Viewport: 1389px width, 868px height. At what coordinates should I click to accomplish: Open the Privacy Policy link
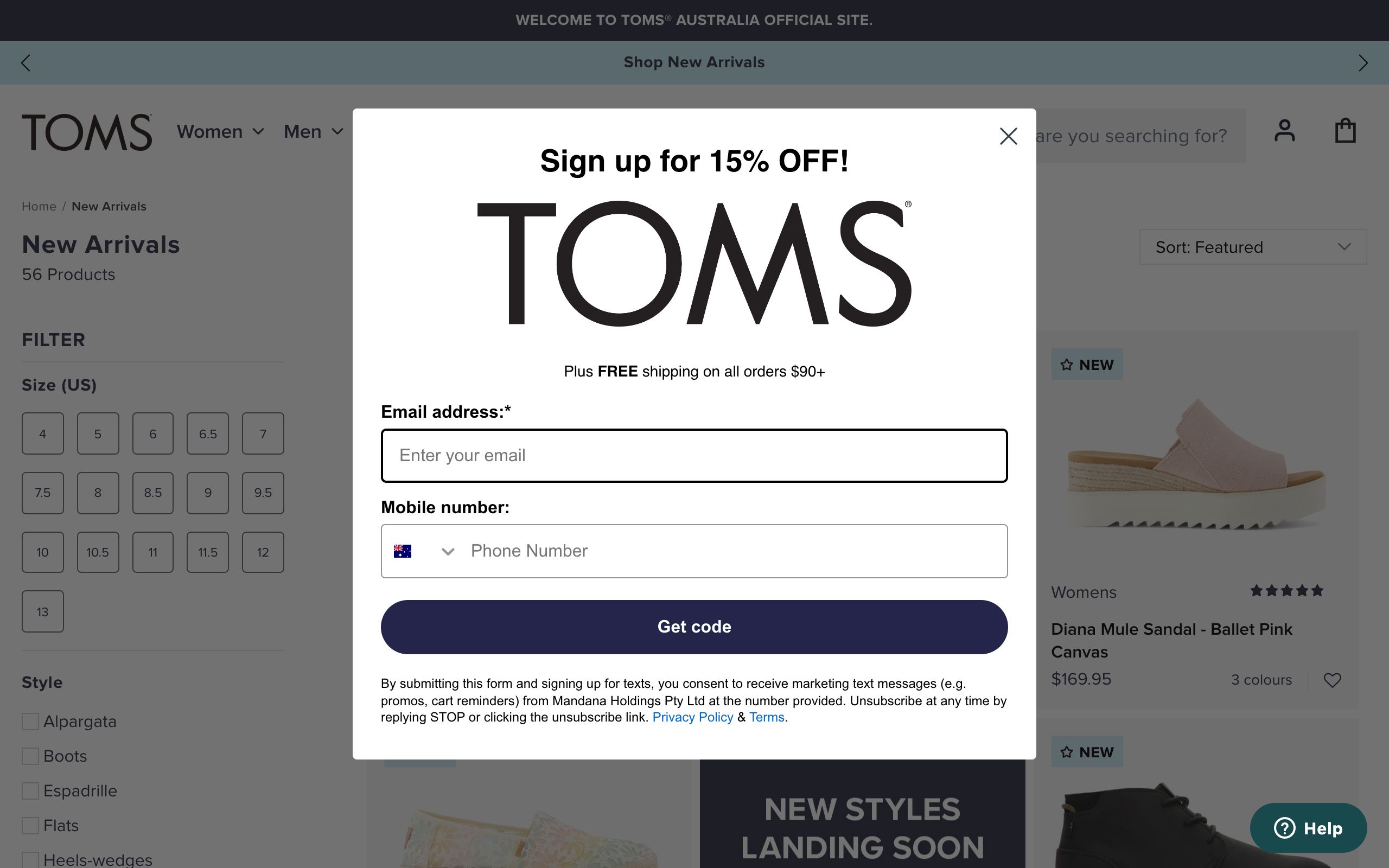pyautogui.click(x=693, y=717)
